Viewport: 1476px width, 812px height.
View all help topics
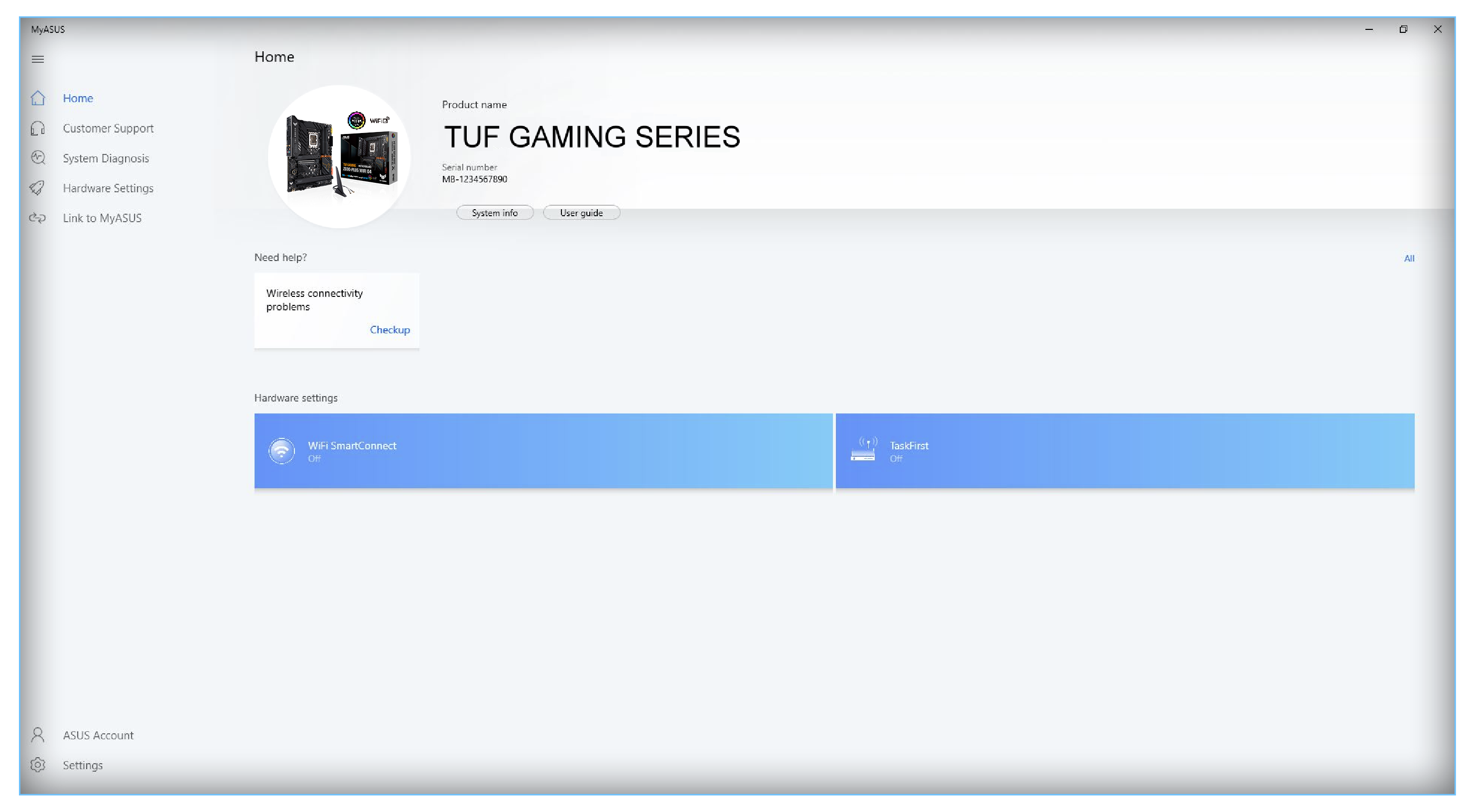pyautogui.click(x=1410, y=258)
